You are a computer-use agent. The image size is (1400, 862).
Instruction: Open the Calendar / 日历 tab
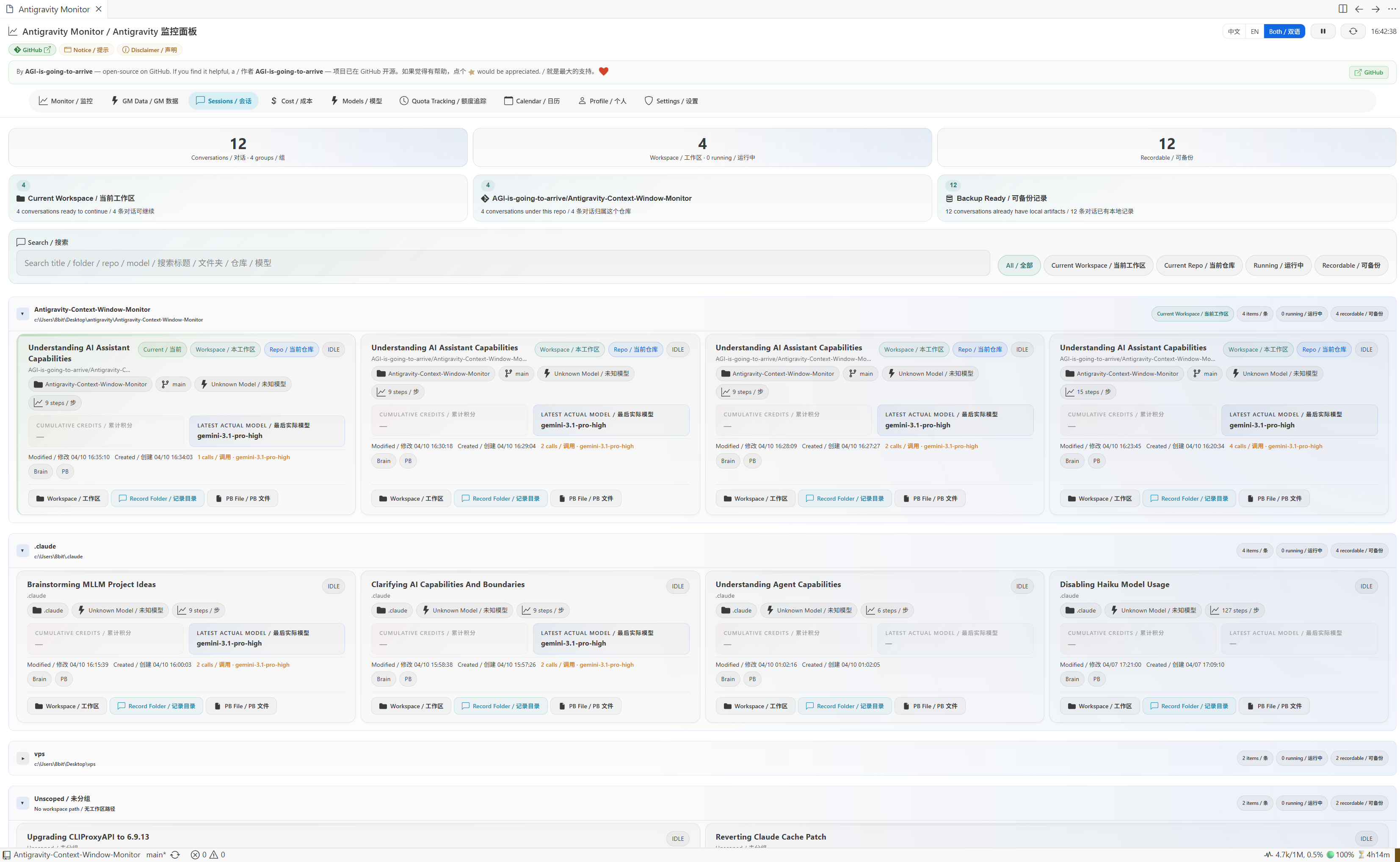click(532, 101)
